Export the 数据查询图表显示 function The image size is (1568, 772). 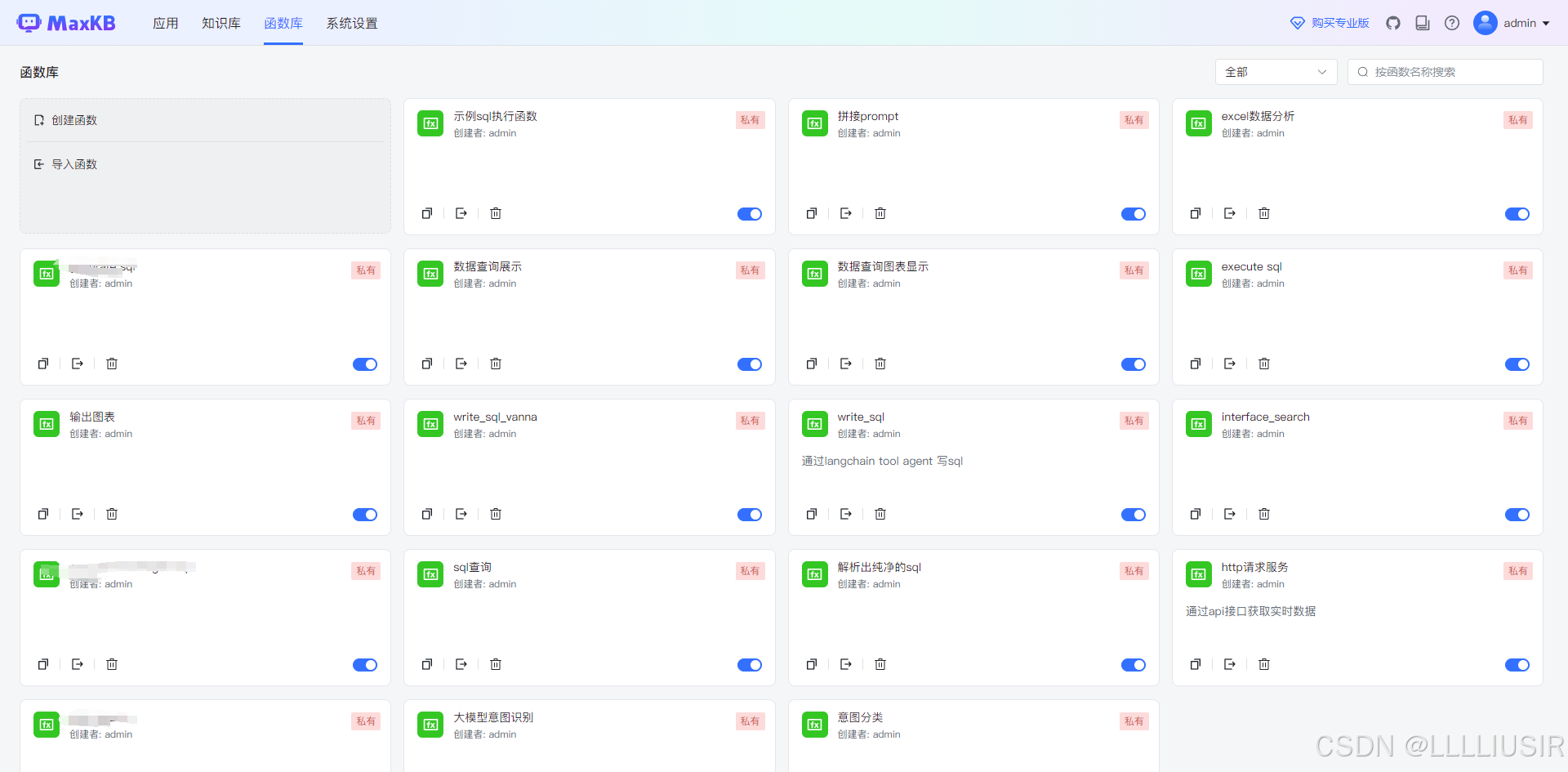(x=846, y=364)
